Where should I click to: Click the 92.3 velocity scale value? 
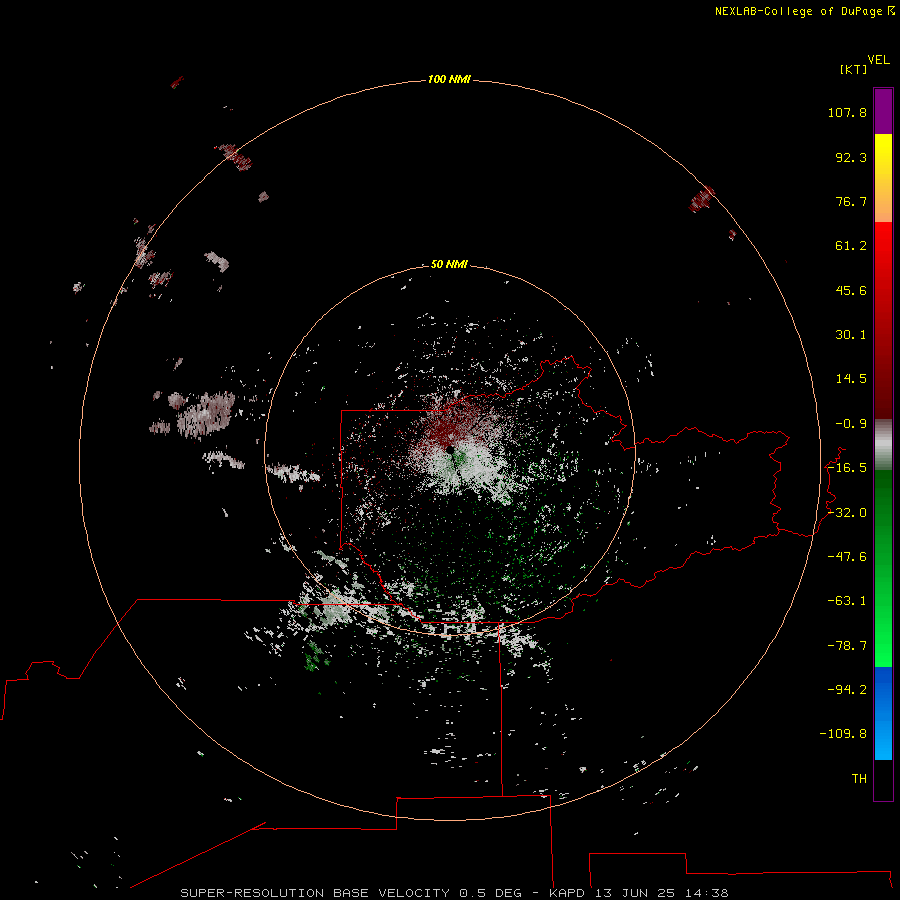coord(851,157)
